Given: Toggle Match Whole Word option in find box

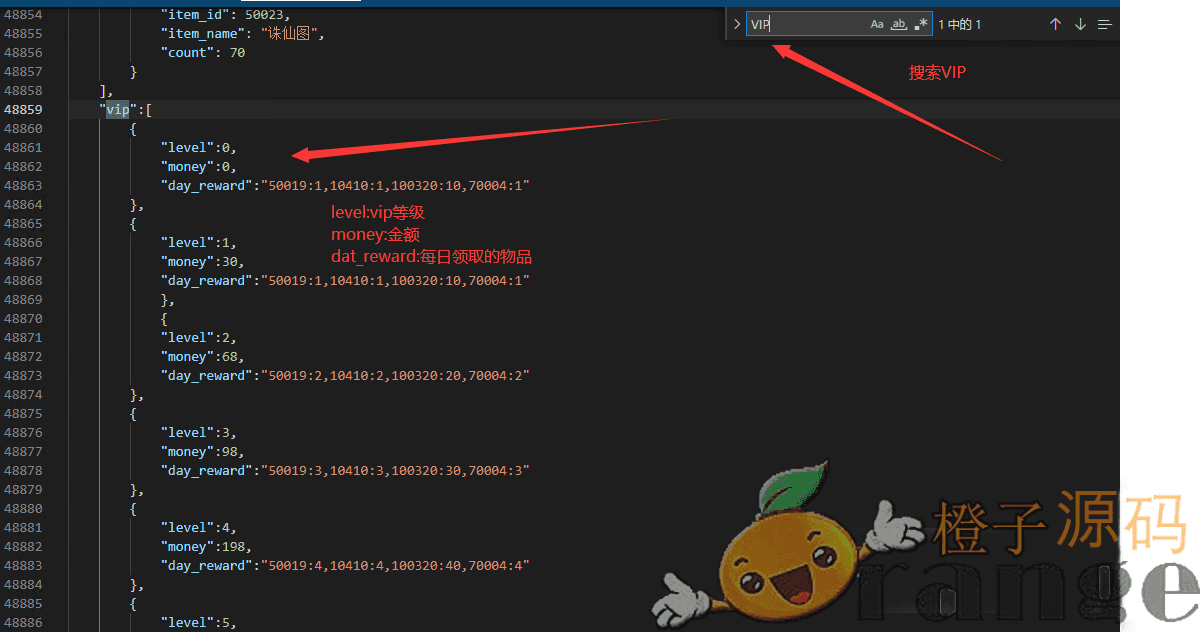Looking at the screenshot, I should click(899, 24).
